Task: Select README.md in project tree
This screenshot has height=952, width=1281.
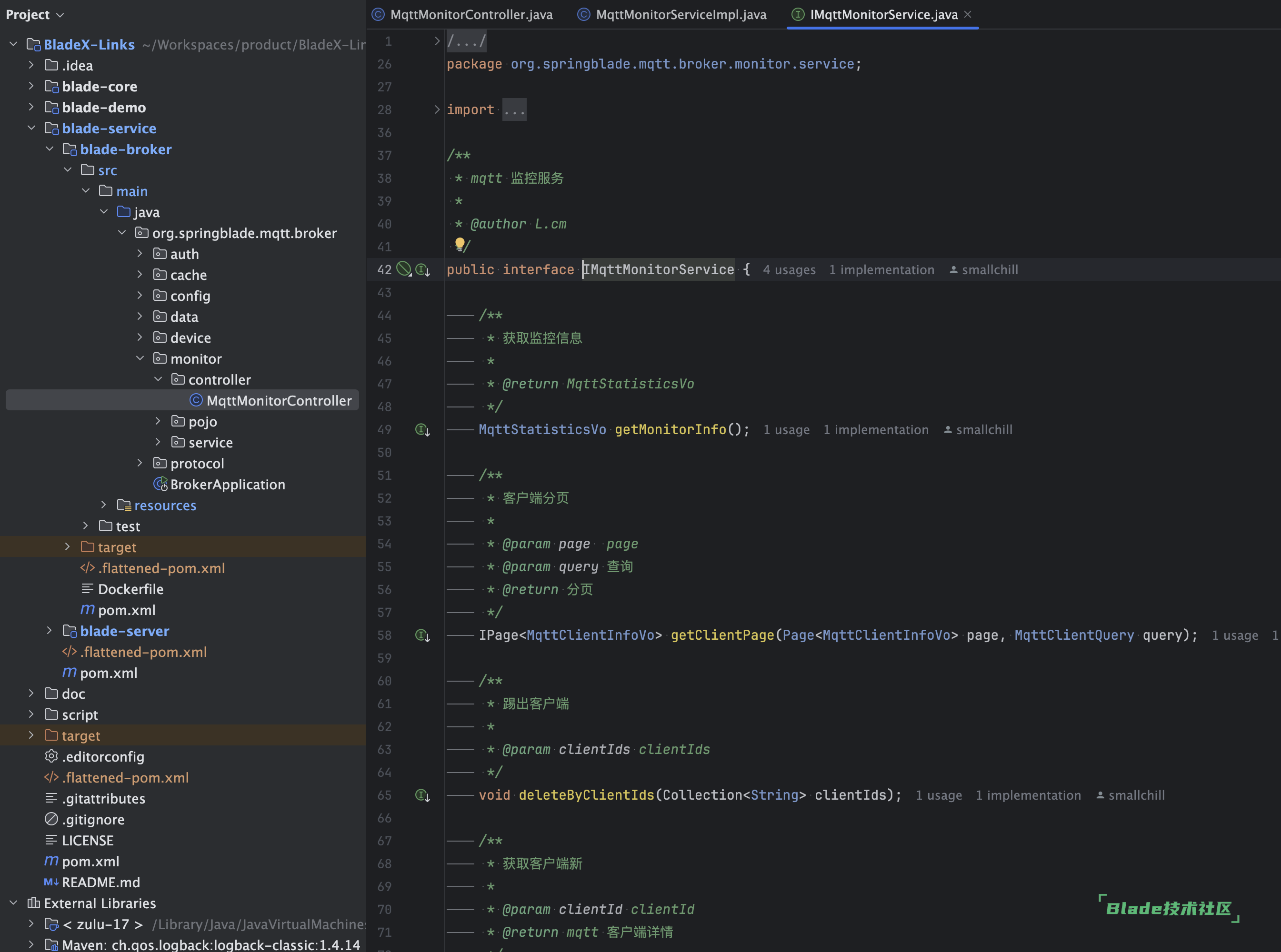Action: coord(101,883)
